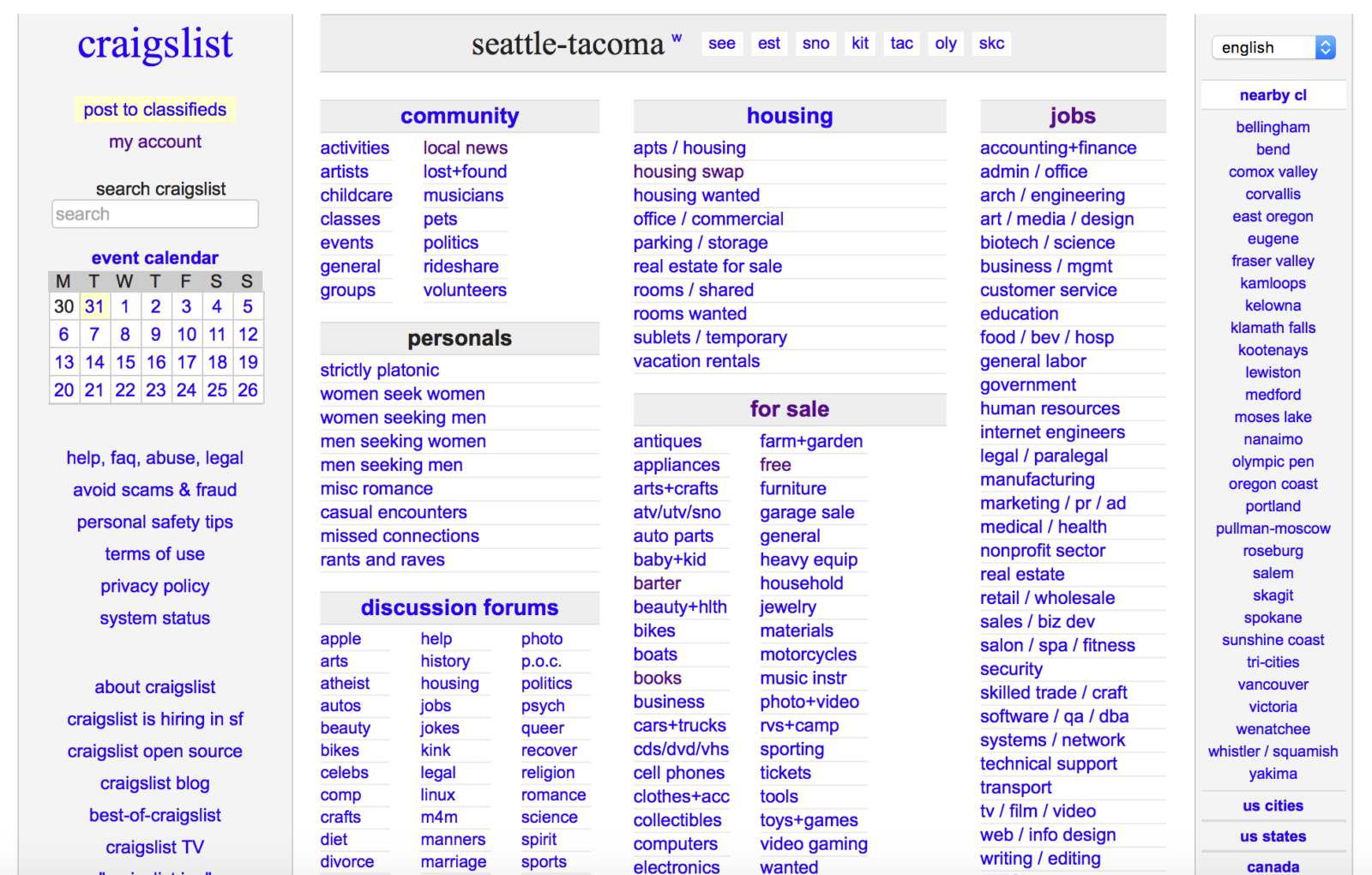Browse lost+found community posts
Image resolution: width=1372 pixels, height=875 pixels.
[x=465, y=172]
